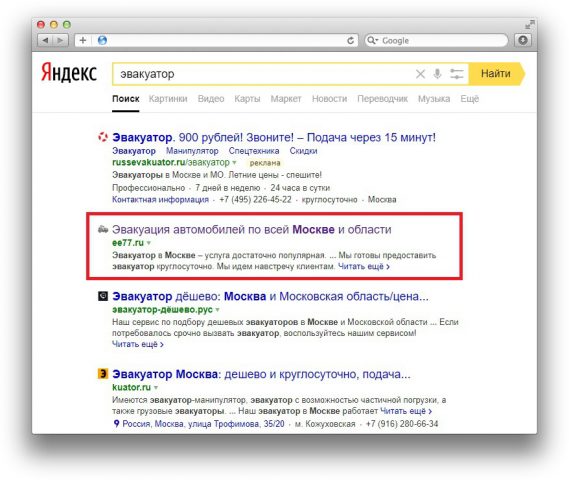Viewport: 569px width, 480px height.
Task: Expand the arrow next to russevakuator.ru URL
Action: [x=234, y=163]
